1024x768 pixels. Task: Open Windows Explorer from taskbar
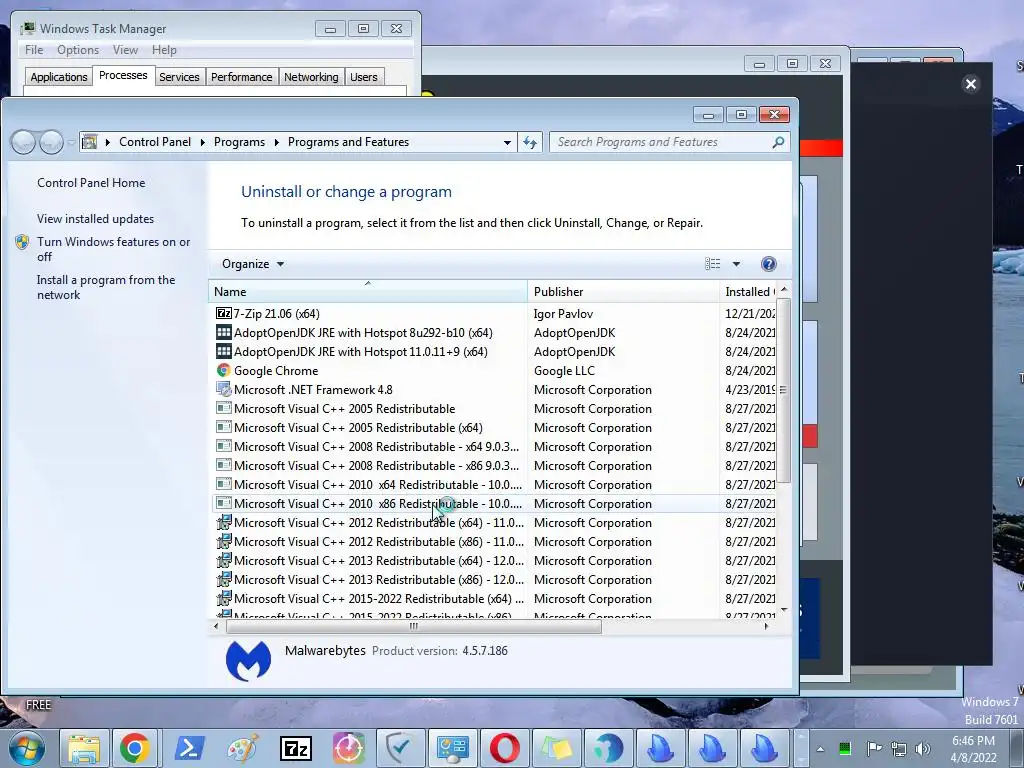pos(84,748)
